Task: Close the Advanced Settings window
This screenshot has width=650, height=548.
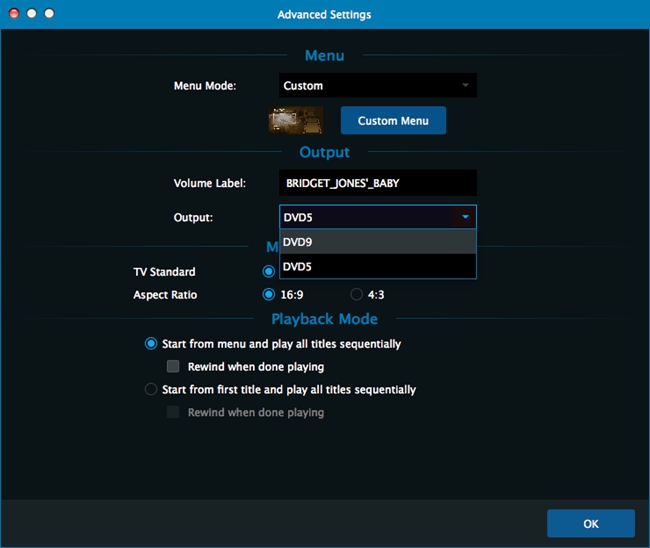Action: (14, 14)
